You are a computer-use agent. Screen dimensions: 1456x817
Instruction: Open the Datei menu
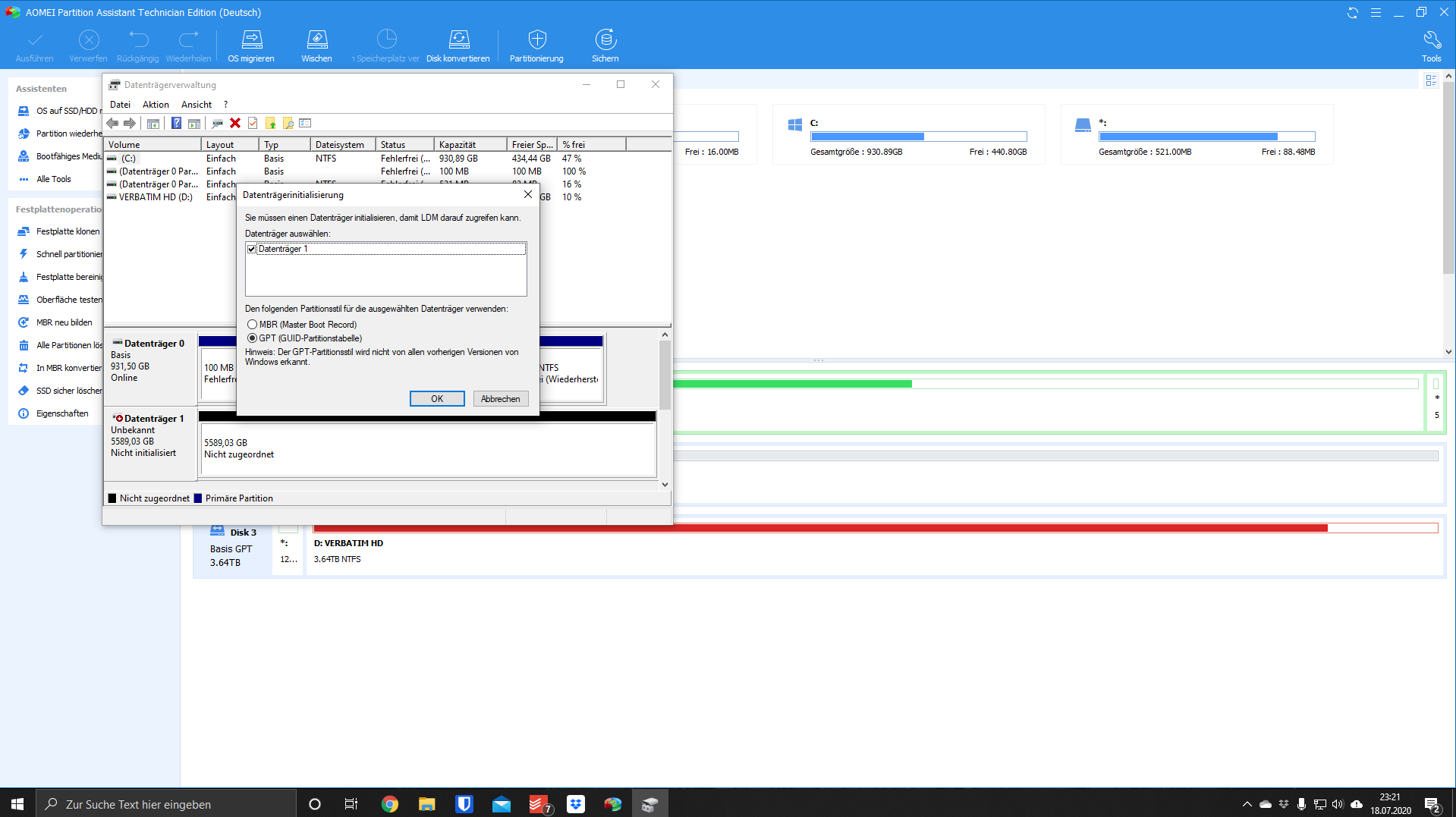(120, 105)
